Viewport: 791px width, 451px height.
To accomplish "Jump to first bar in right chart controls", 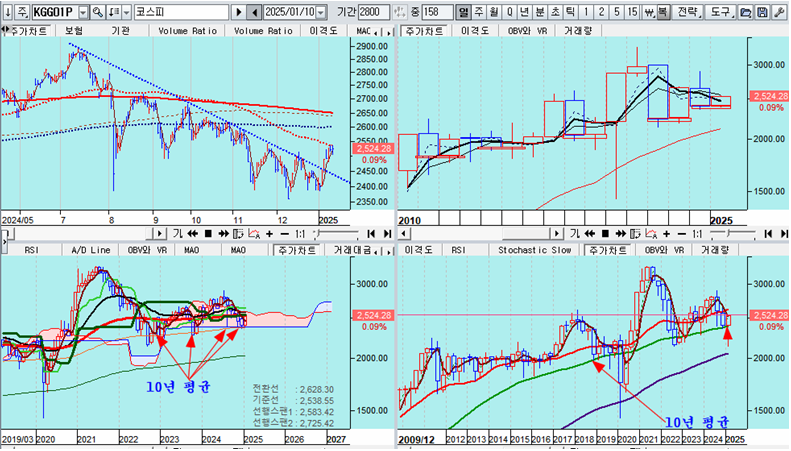I will pyautogui.click(x=768, y=234).
